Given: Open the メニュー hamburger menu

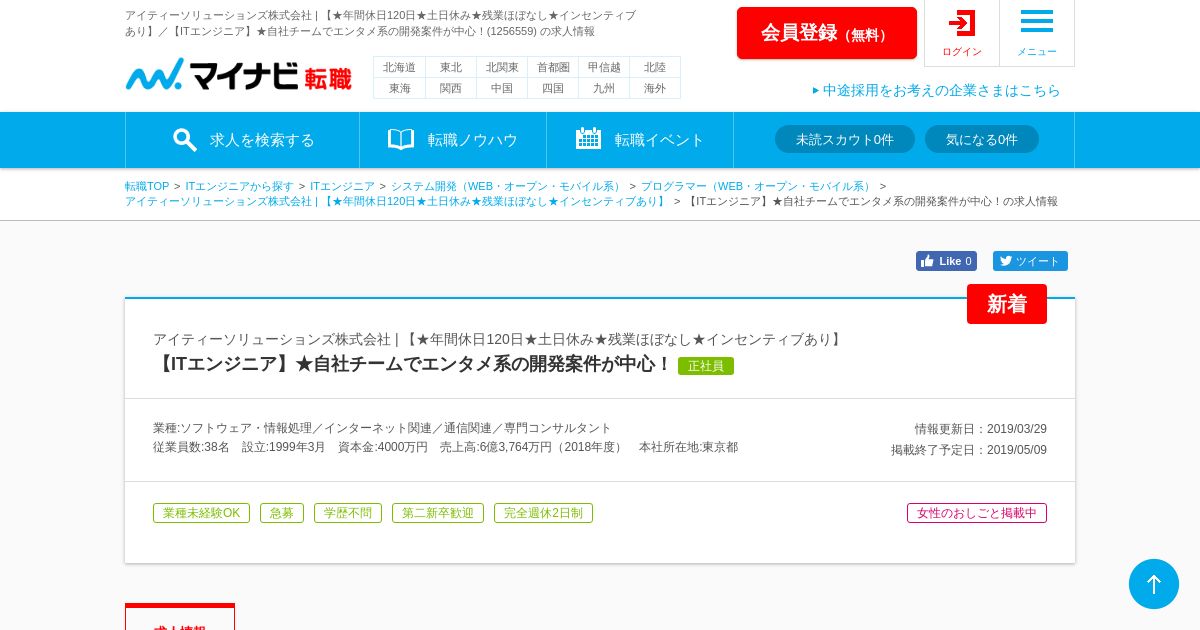Looking at the screenshot, I should [1037, 33].
